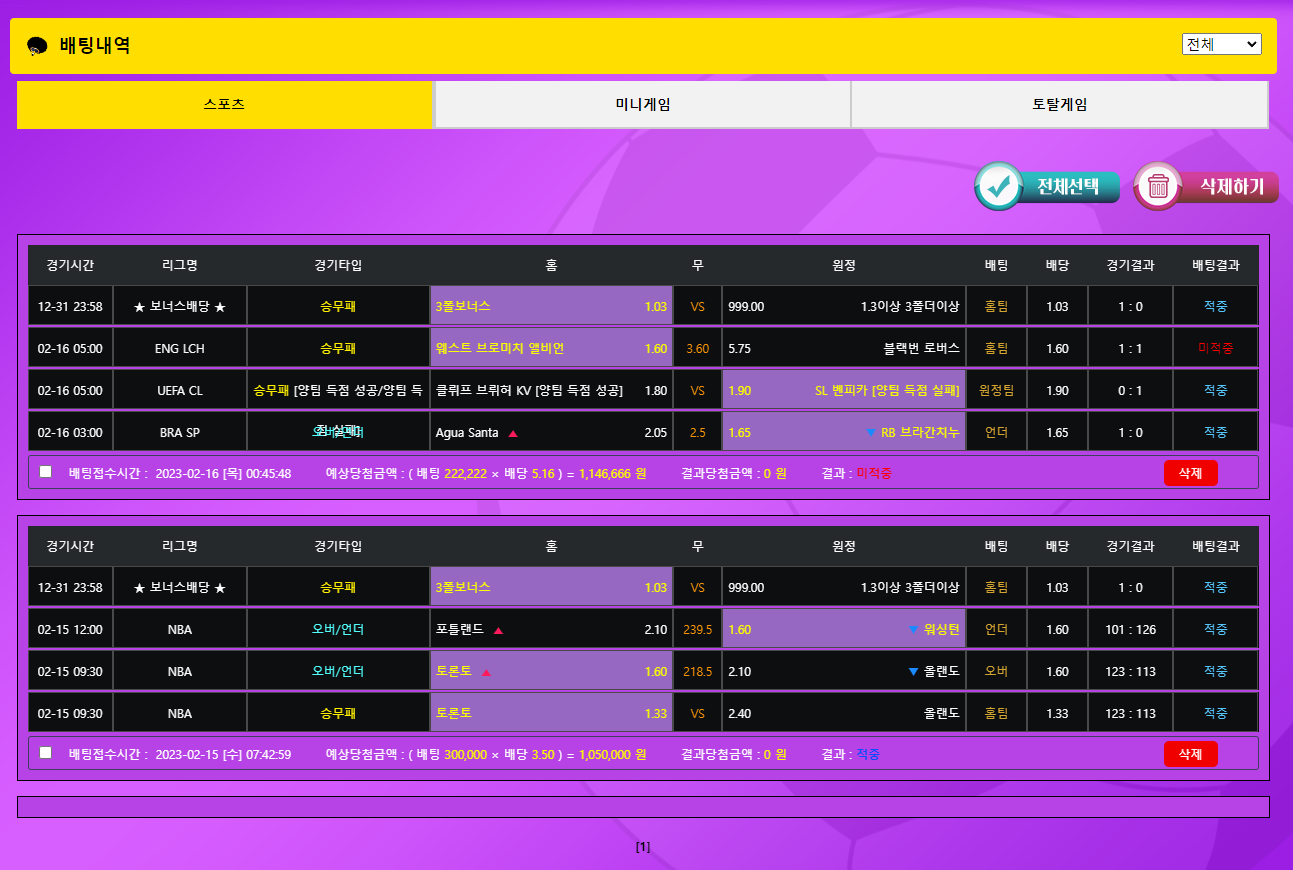Open the 전체 filter dropdown
The width and height of the screenshot is (1293, 870).
tap(1221, 44)
